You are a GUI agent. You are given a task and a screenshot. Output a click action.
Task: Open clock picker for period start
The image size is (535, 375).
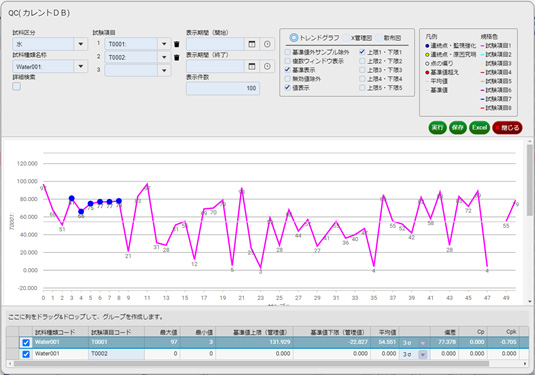(267, 44)
